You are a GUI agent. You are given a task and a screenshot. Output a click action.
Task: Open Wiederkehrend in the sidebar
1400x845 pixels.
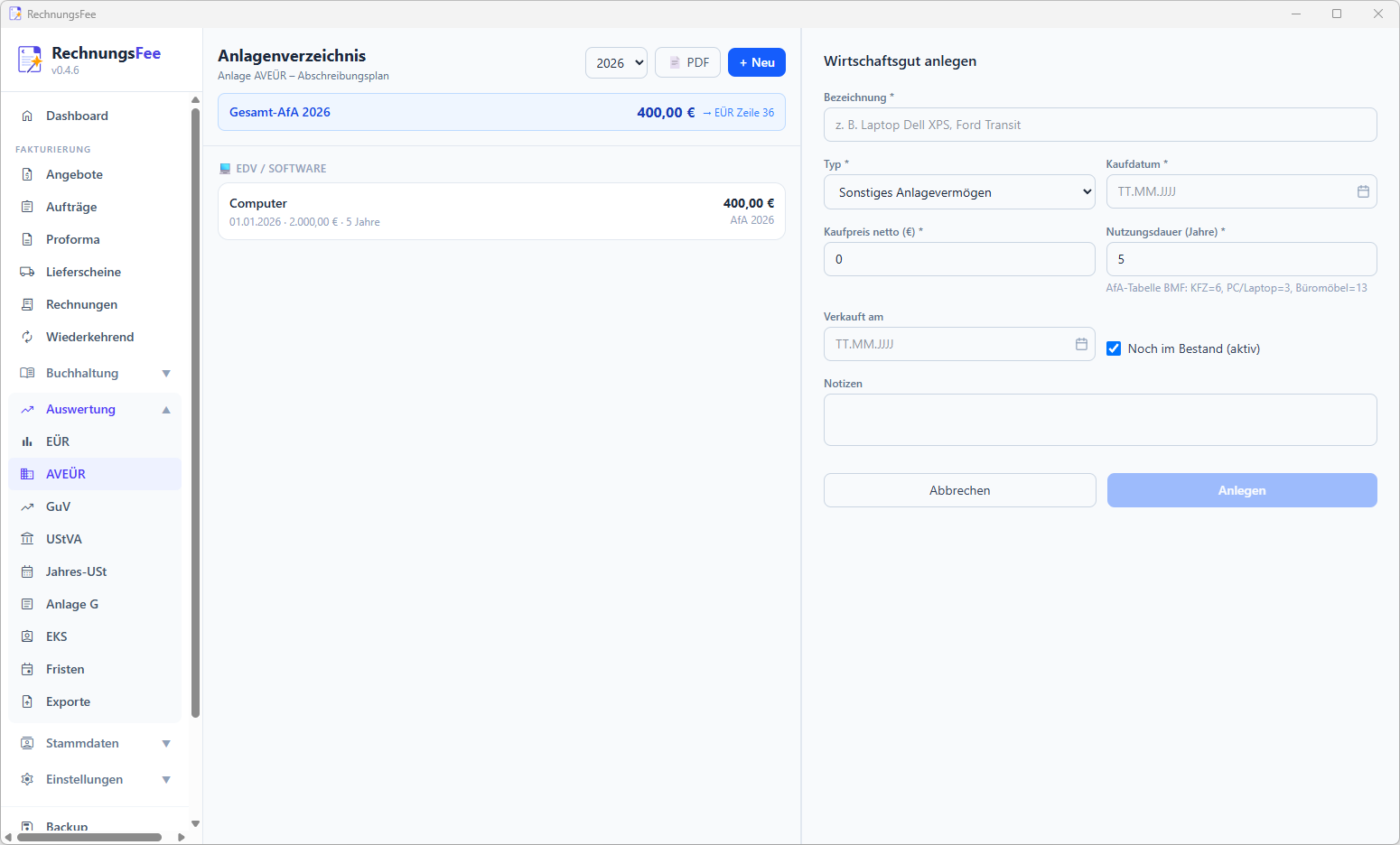point(95,337)
